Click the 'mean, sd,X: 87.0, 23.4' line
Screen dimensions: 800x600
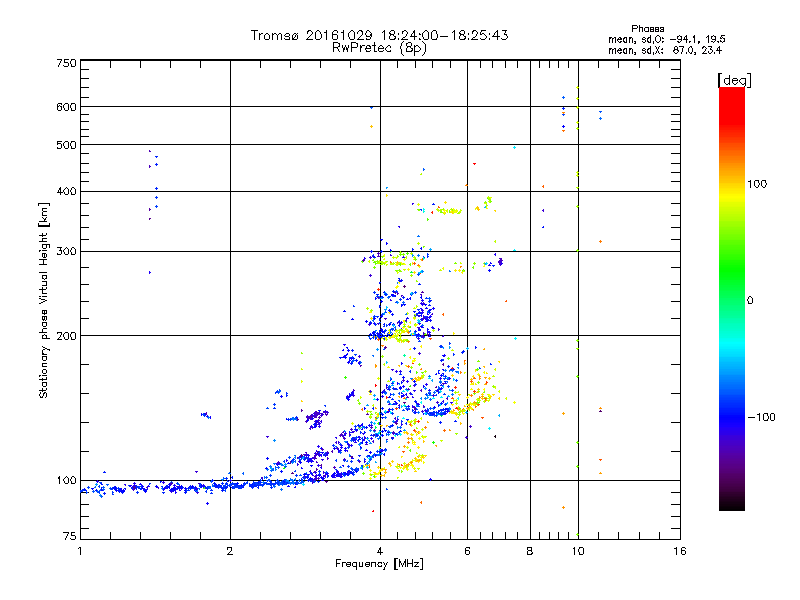pos(665,50)
